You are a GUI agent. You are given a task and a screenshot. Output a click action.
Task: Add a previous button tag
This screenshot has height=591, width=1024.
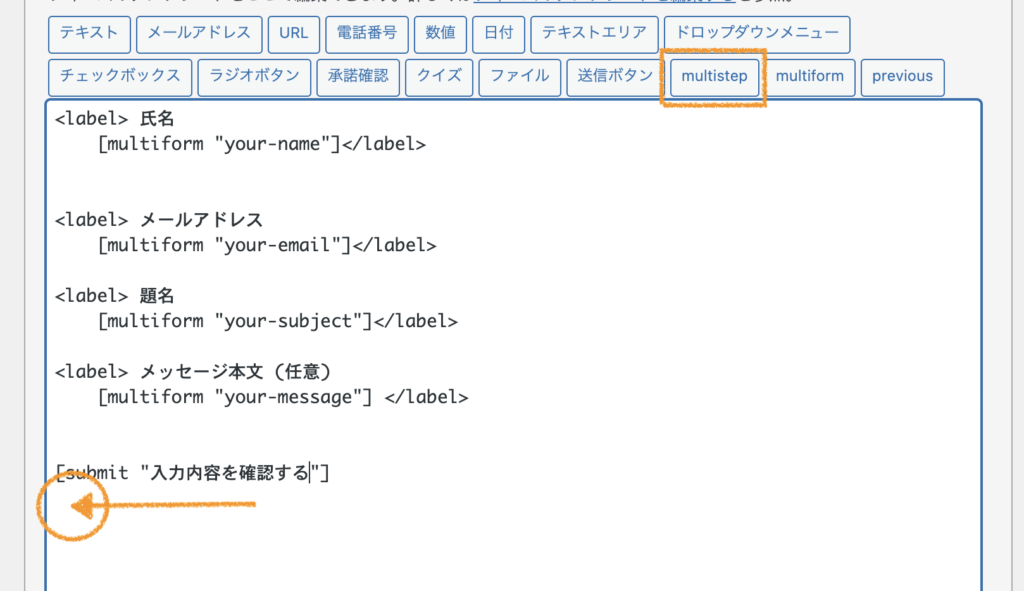pos(903,77)
